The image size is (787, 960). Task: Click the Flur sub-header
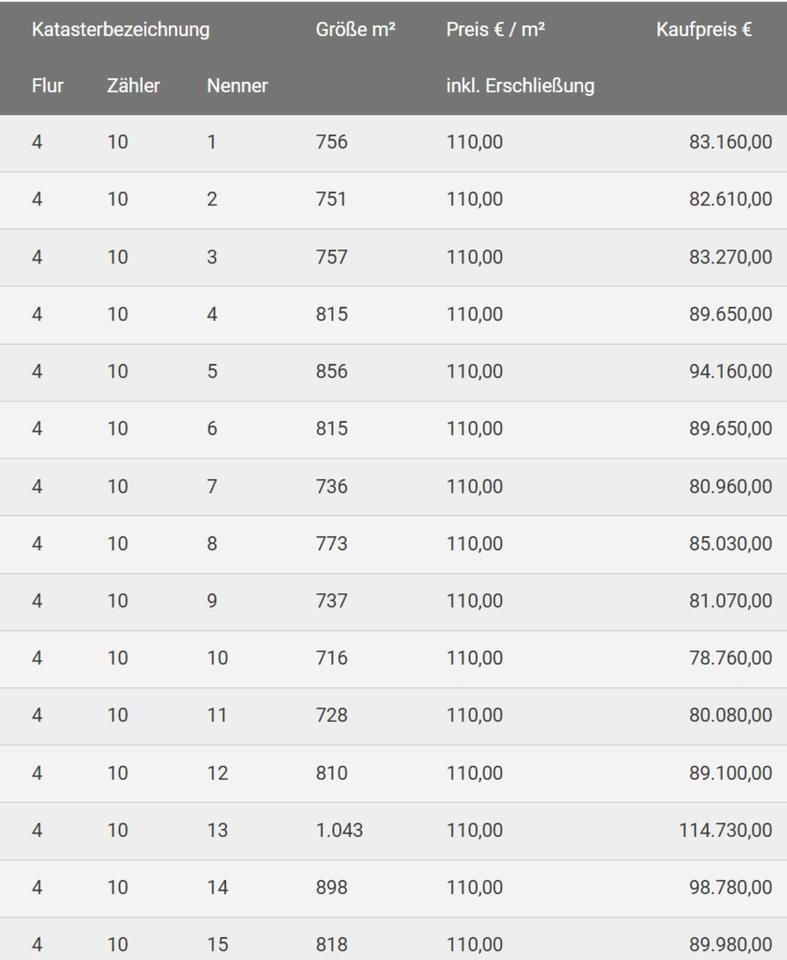coord(47,86)
